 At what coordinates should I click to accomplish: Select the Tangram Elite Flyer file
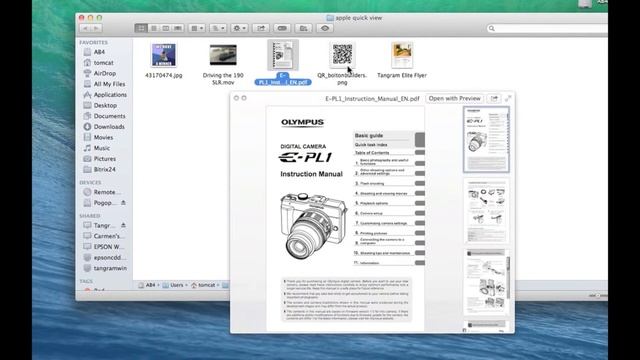click(402, 55)
